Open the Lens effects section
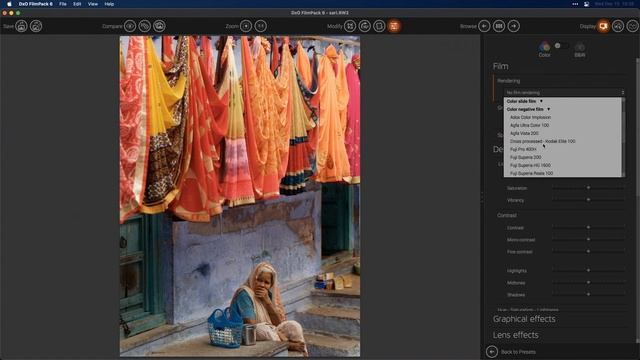 (516, 335)
